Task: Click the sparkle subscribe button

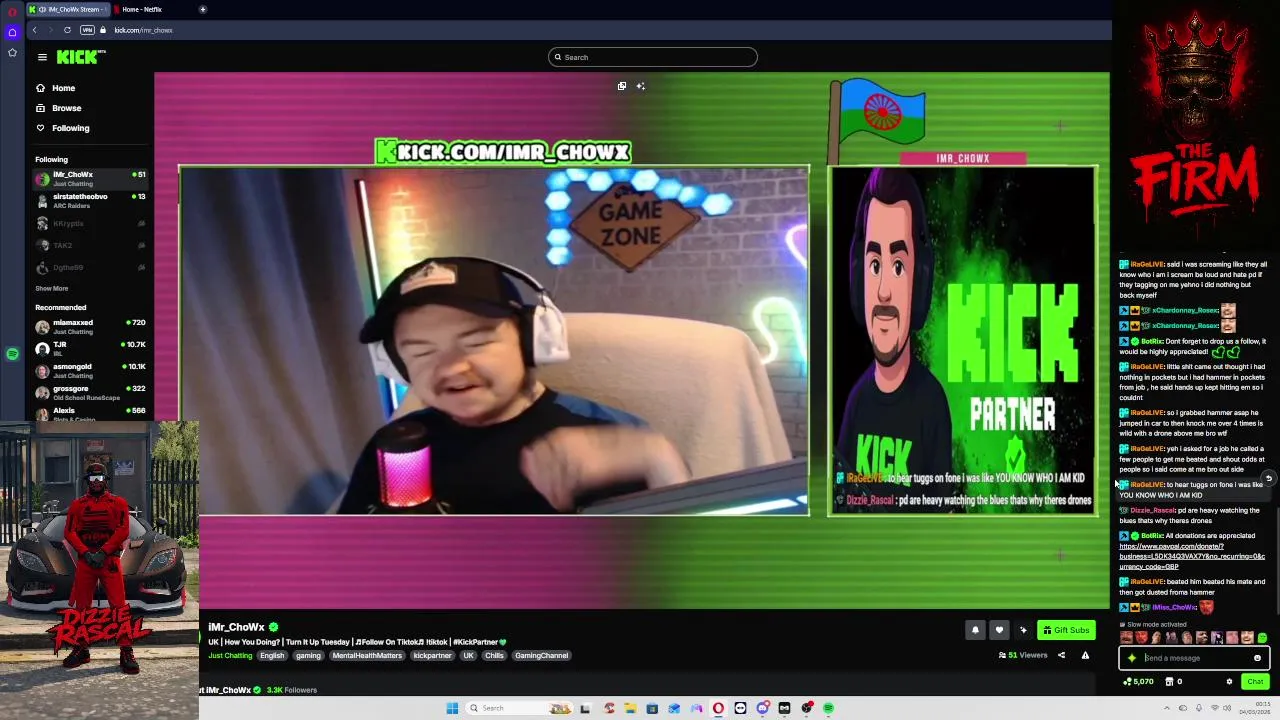Action: coord(1023,630)
